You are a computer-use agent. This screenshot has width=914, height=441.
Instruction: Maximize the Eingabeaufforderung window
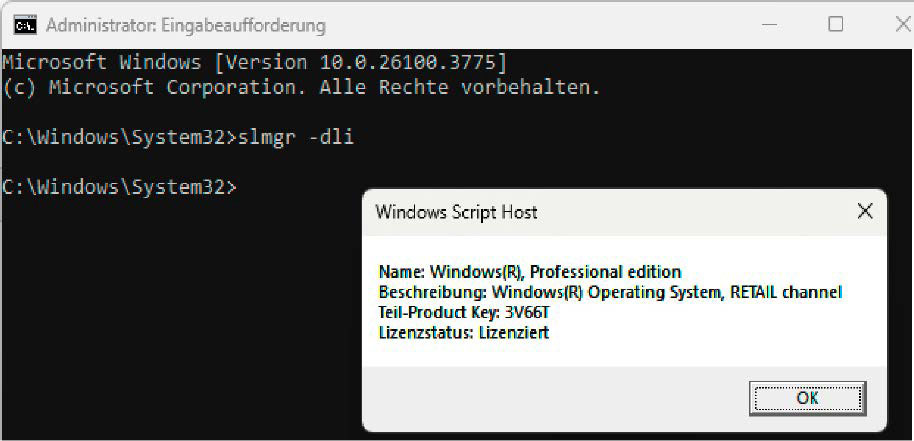(x=836, y=24)
